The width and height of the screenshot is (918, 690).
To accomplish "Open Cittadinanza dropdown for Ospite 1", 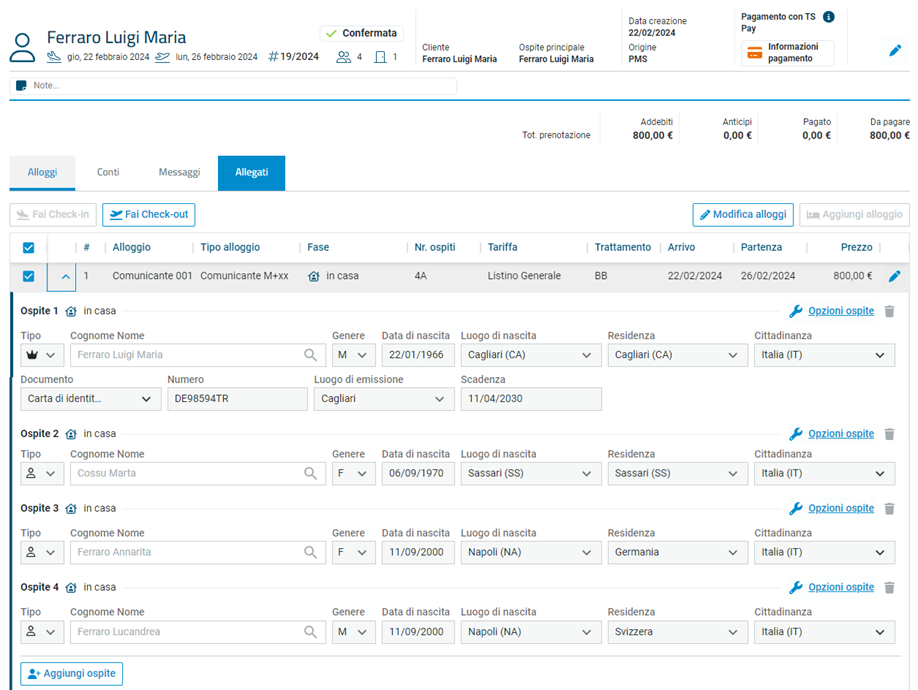I will tap(824, 355).
